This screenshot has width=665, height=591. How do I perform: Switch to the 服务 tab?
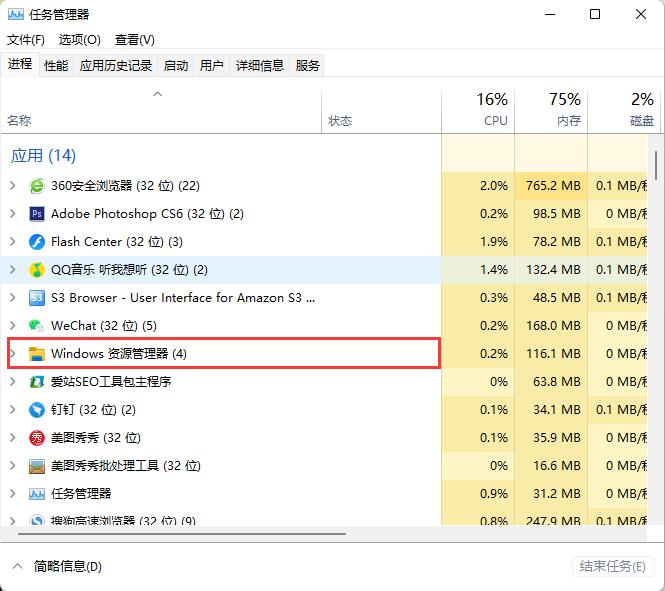tap(307, 65)
